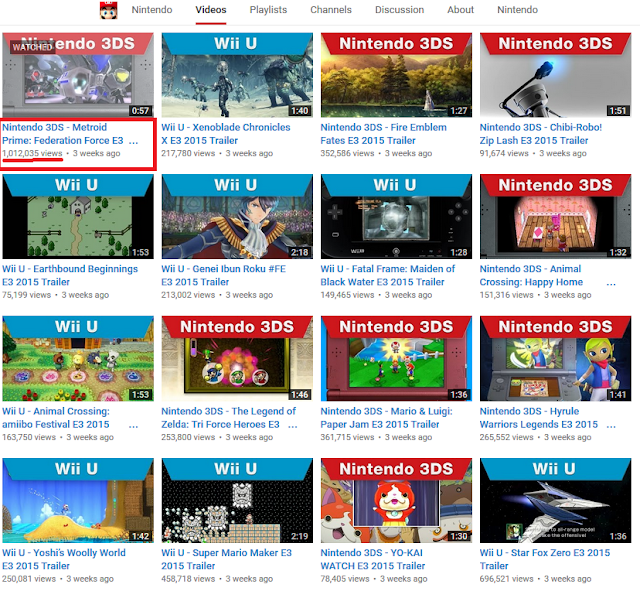Open Animal Crossing: amiibo Festival thumbnail
The height and width of the screenshot is (591, 640).
[78, 359]
